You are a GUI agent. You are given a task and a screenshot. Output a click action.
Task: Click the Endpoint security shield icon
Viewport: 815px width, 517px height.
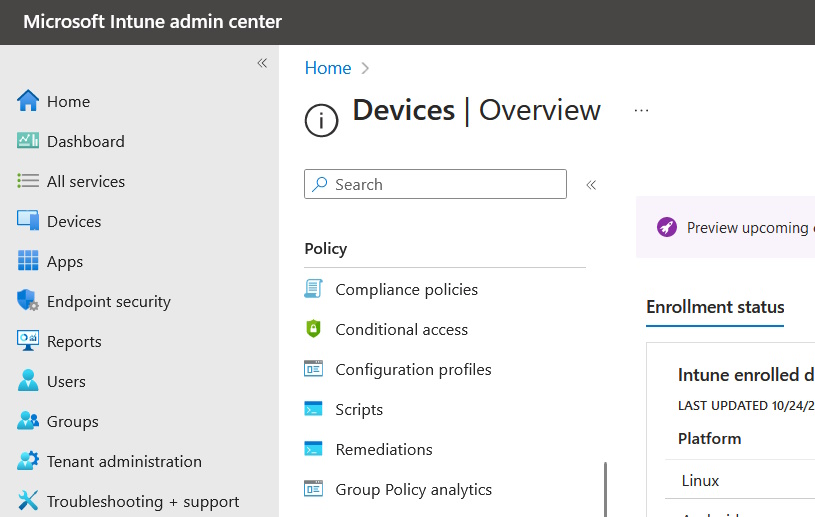pos(28,300)
